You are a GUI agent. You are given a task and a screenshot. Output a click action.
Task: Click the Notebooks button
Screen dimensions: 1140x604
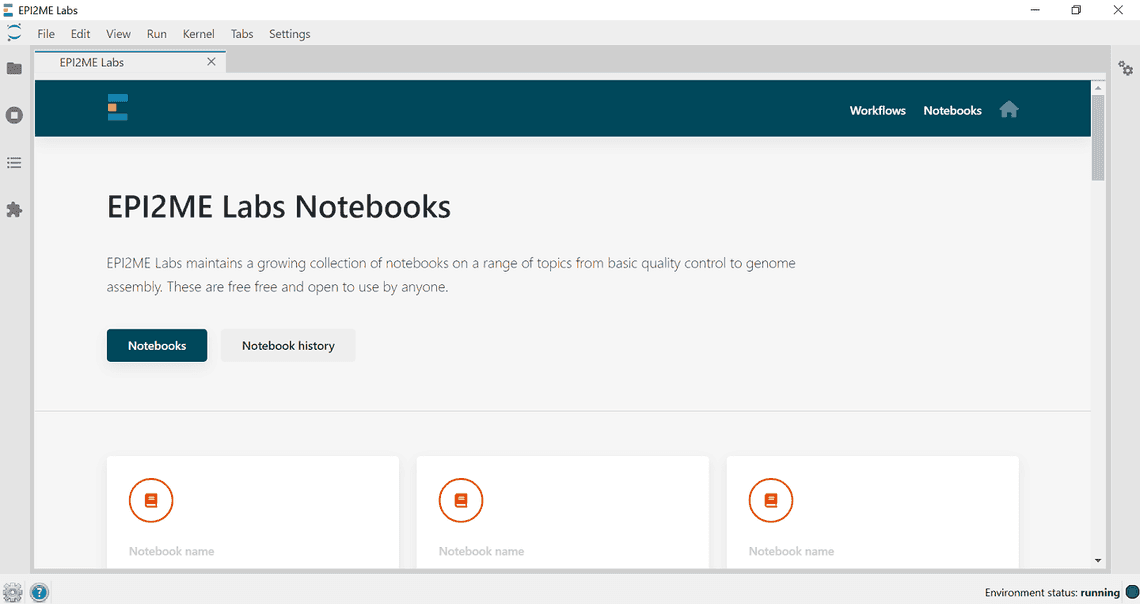point(157,346)
